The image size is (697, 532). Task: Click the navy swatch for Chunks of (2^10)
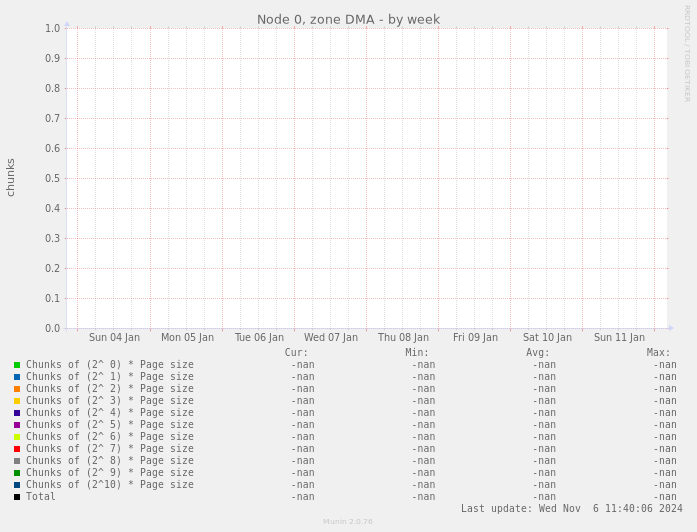17,485
